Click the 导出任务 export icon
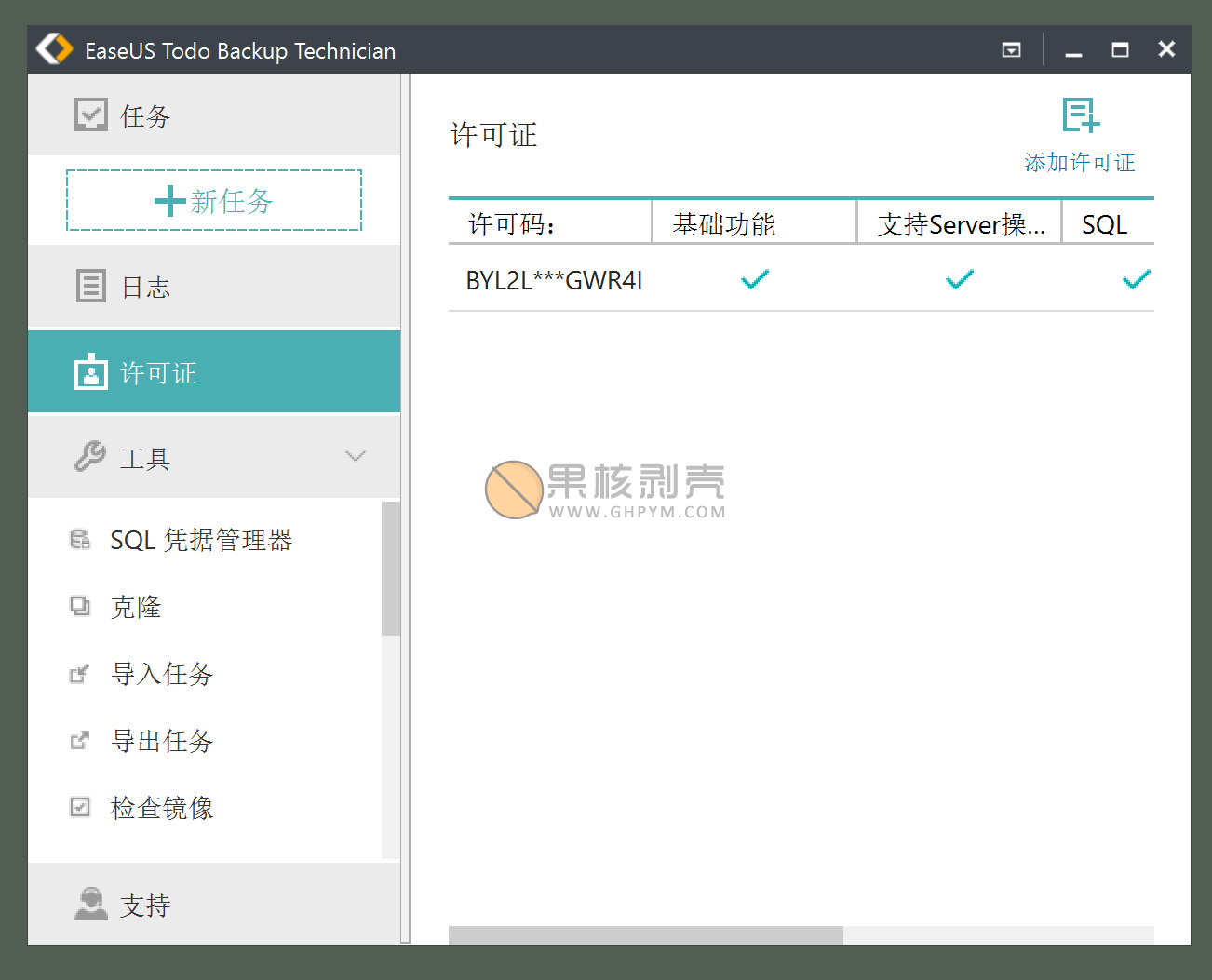Viewport: 1212px width, 980px height. (x=81, y=740)
